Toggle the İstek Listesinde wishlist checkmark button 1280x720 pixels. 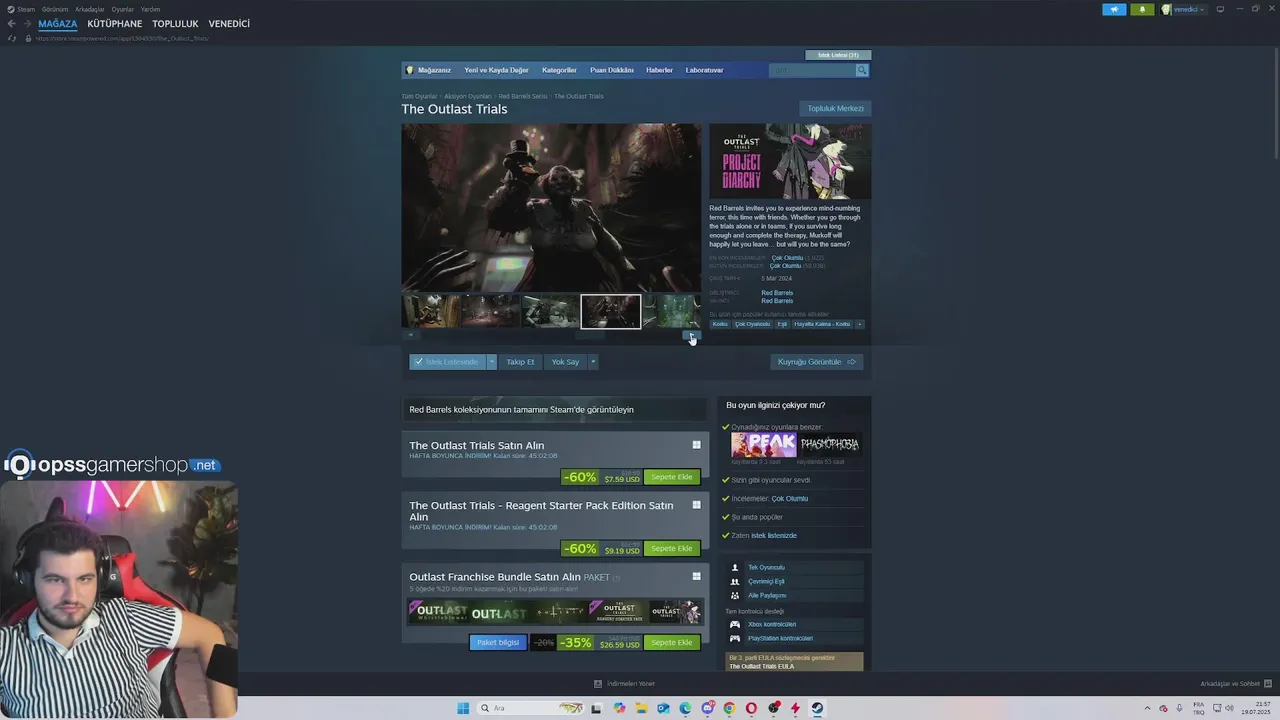(447, 362)
